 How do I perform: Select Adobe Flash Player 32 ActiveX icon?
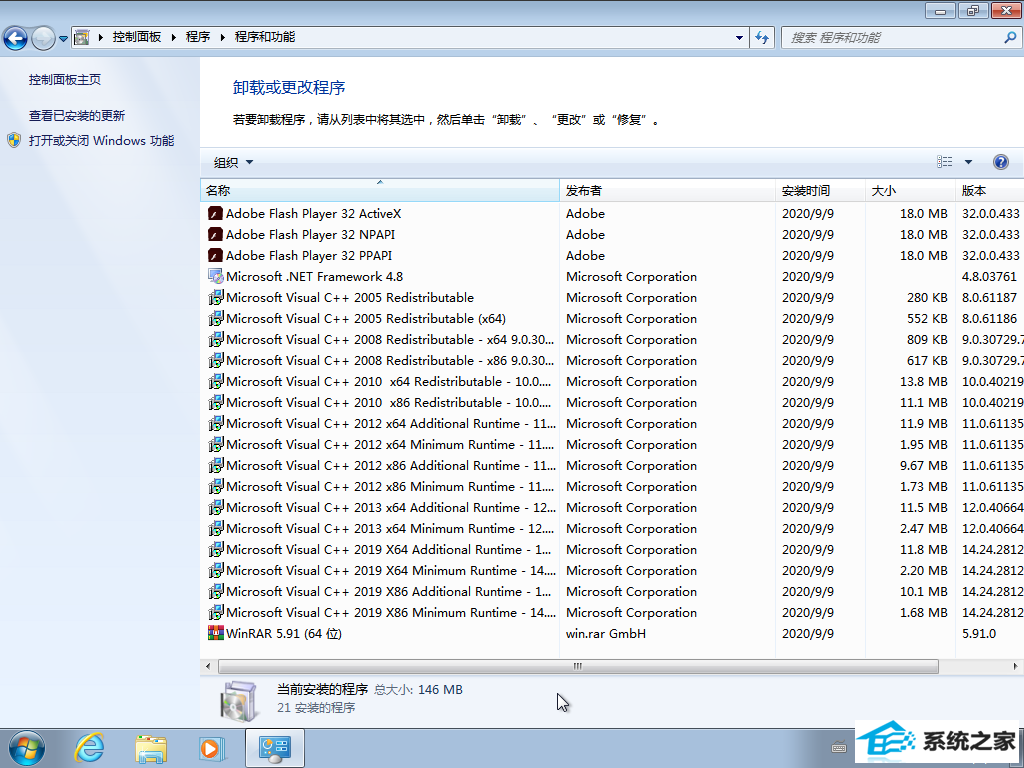(216, 214)
